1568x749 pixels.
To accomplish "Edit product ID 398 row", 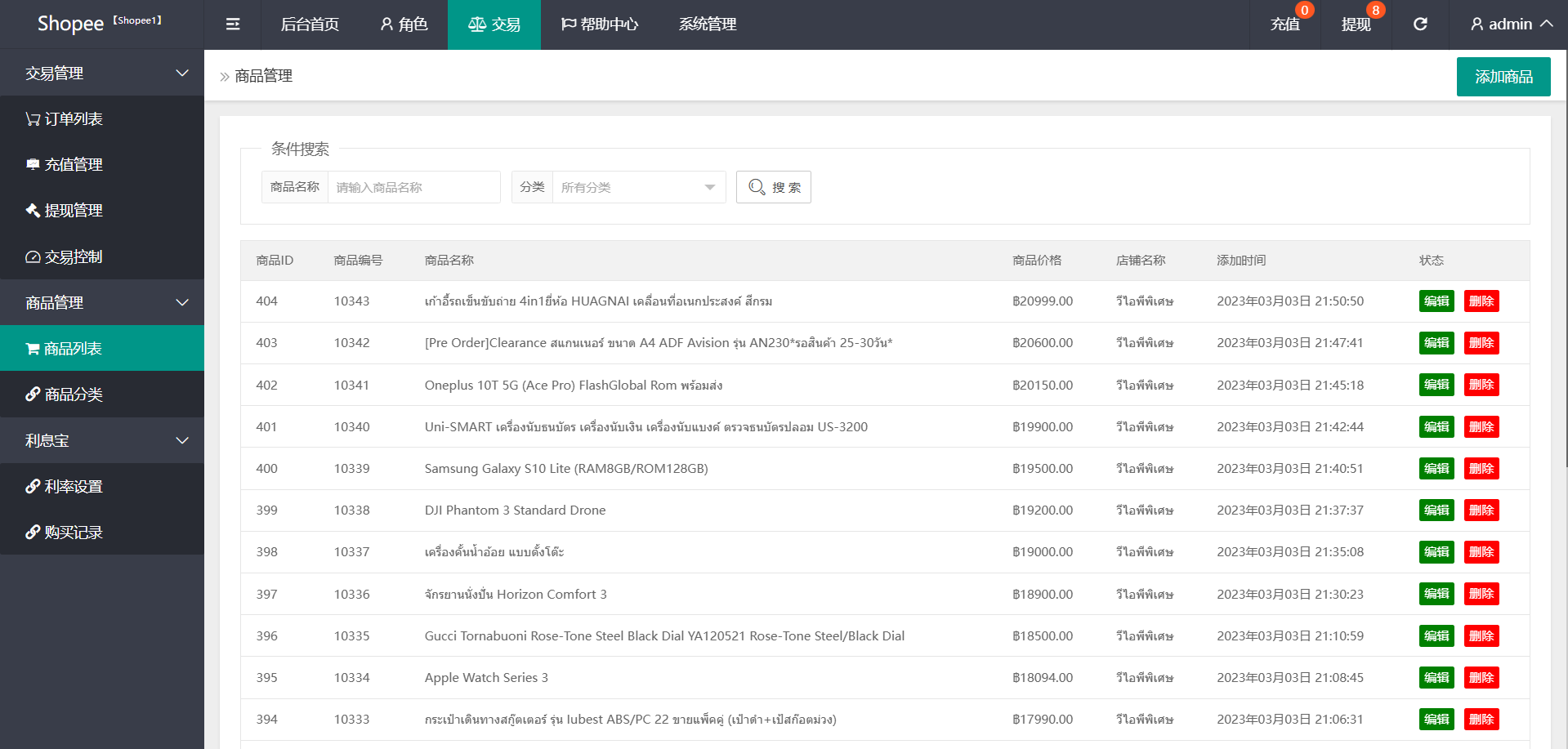I will (1436, 552).
